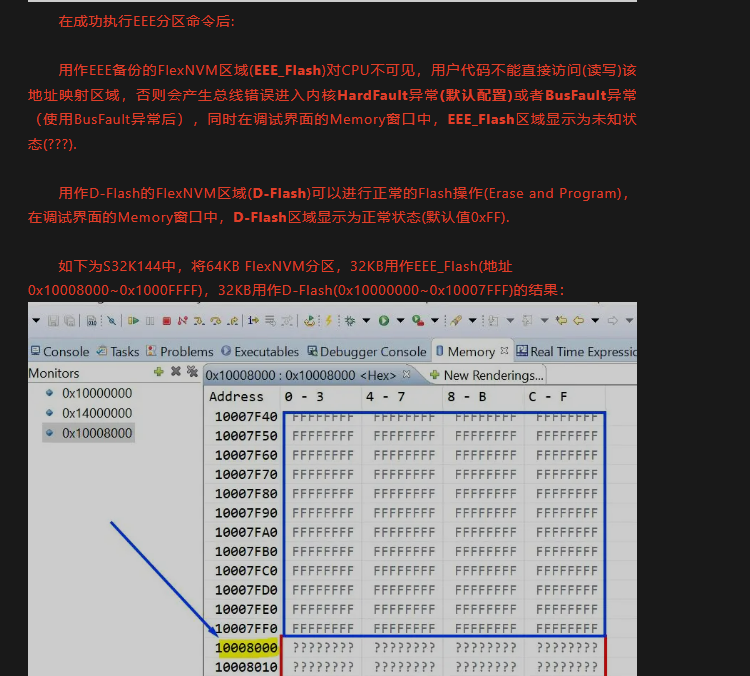
Task: Click address cell 10008010
Action: [246, 667]
